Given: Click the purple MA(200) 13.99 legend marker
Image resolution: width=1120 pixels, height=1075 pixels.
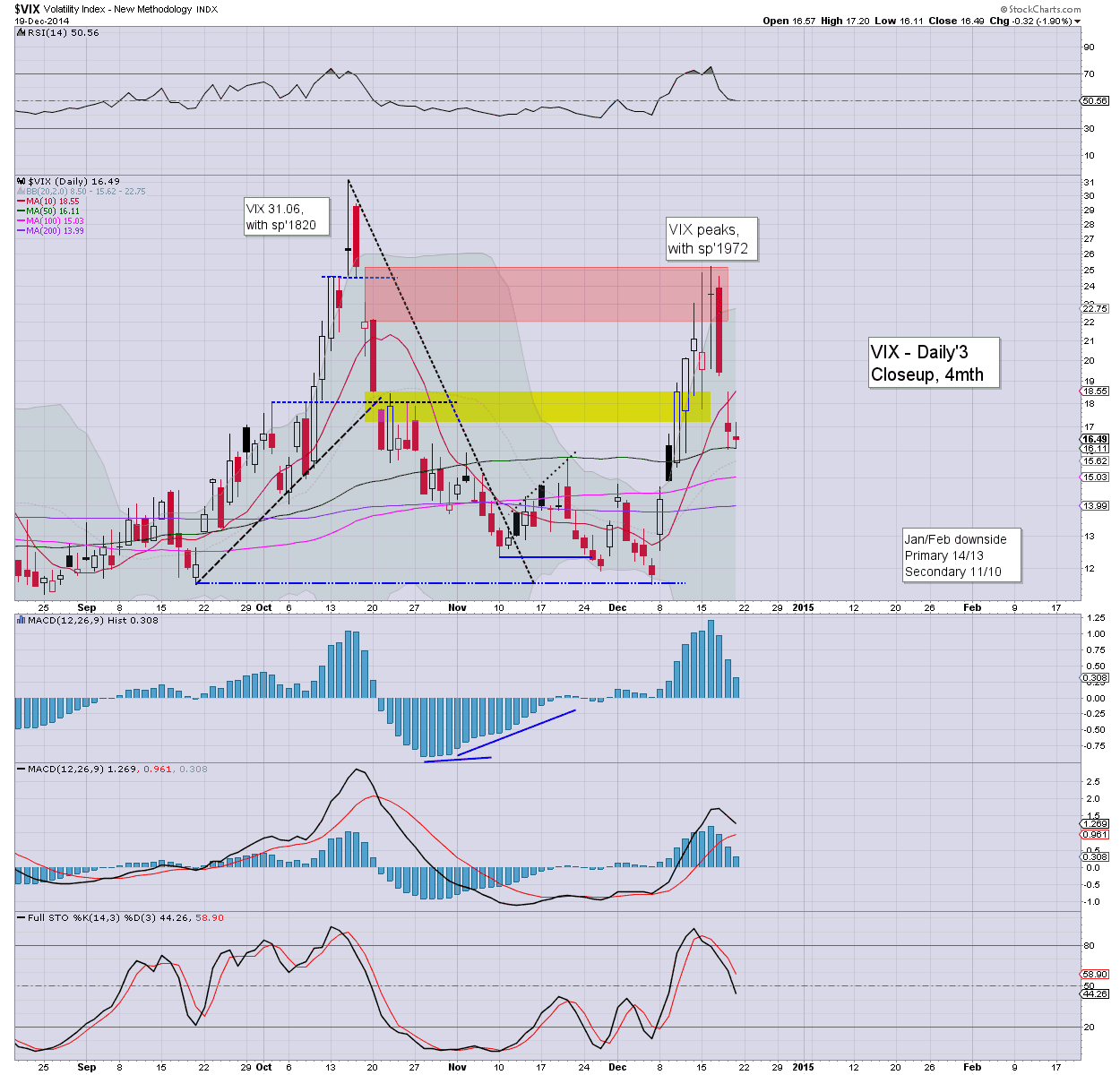Looking at the screenshot, I should [x=21, y=231].
